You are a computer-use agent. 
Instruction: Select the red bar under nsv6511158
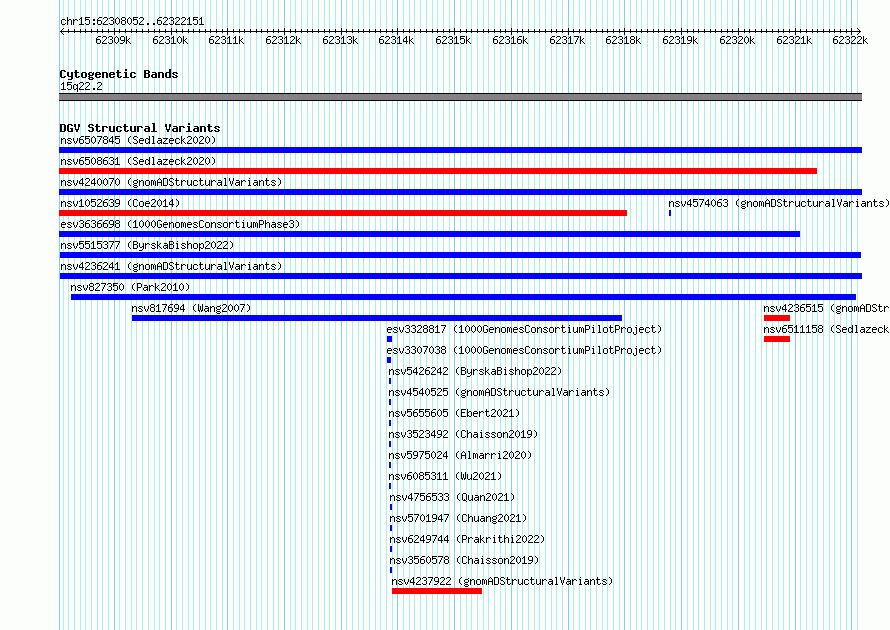click(777, 339)
